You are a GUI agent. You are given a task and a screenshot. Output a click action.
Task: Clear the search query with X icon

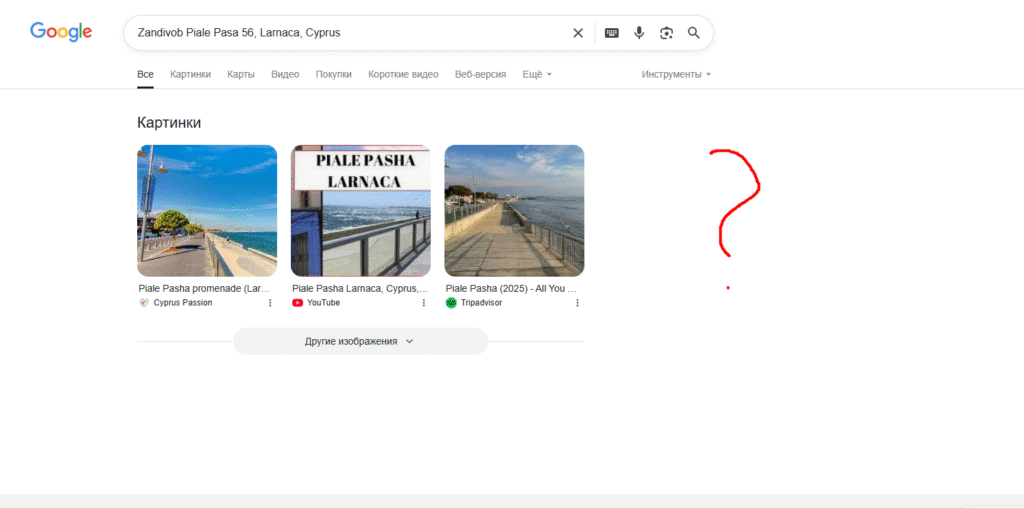tap(578, 33)
